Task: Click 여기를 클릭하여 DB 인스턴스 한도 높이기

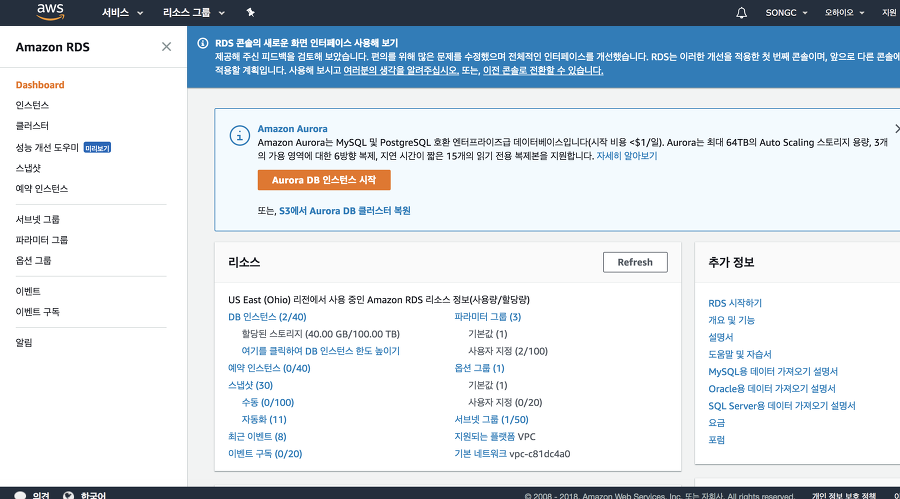Action: coord(321,351)
